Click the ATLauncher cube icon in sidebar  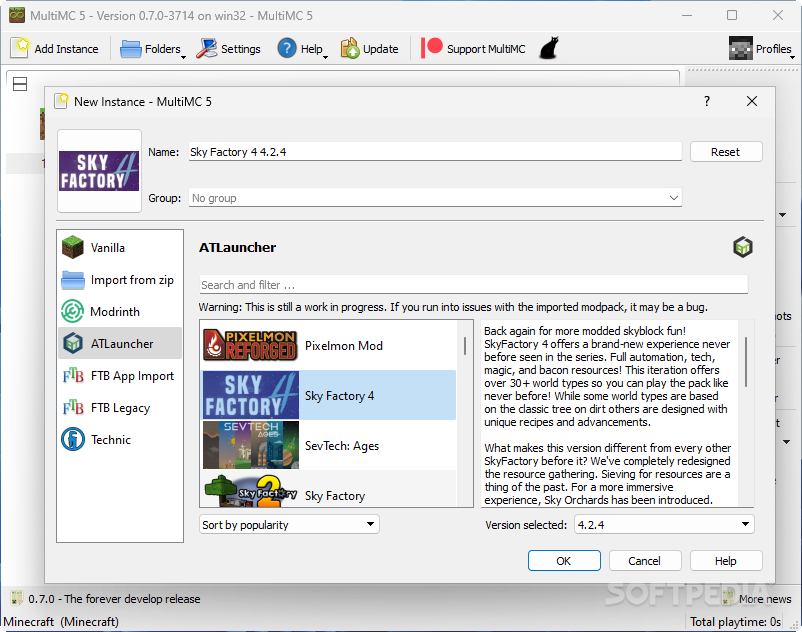73,344
